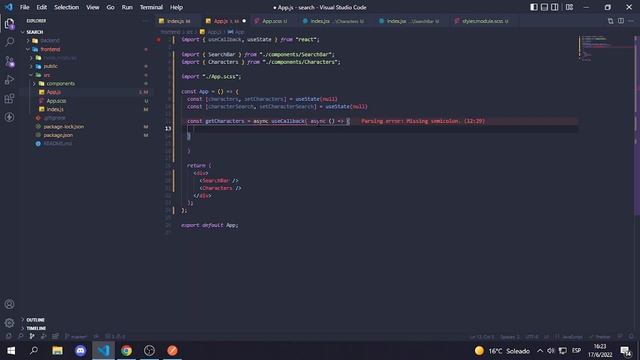Open the Help menu
640x360 pixels.
pyautogui.click(x=176, y=7)
